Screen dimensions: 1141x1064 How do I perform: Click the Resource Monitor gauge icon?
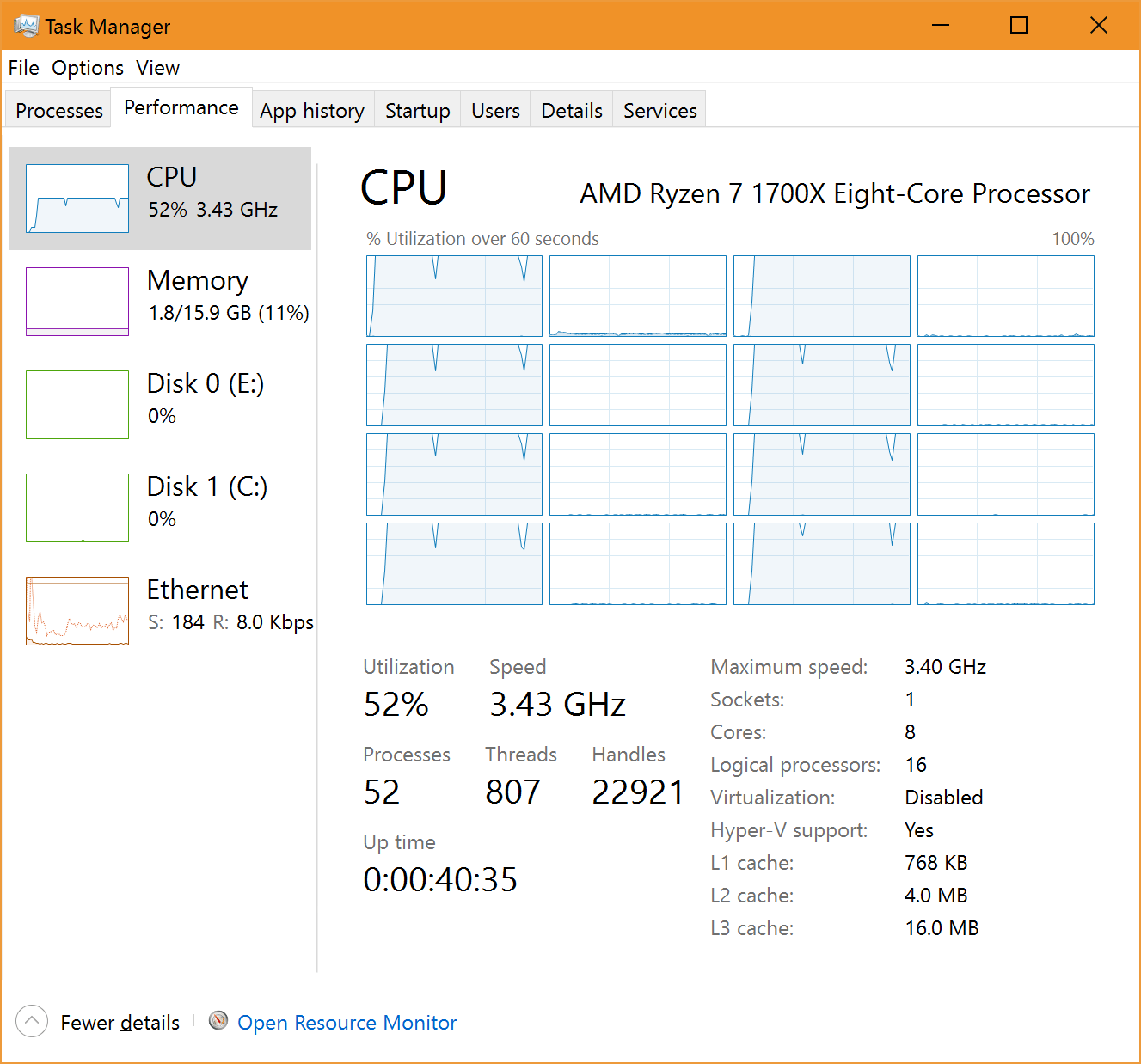coord(218,1020)
